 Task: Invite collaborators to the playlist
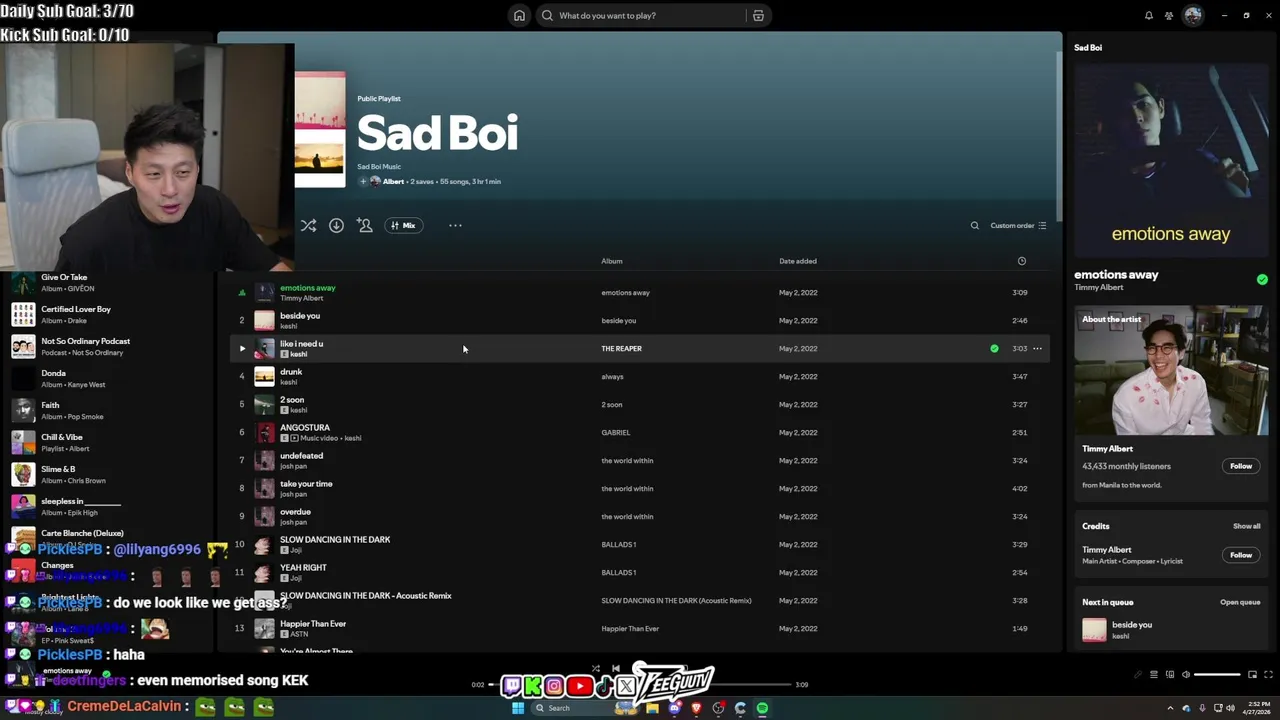[365, 226]
